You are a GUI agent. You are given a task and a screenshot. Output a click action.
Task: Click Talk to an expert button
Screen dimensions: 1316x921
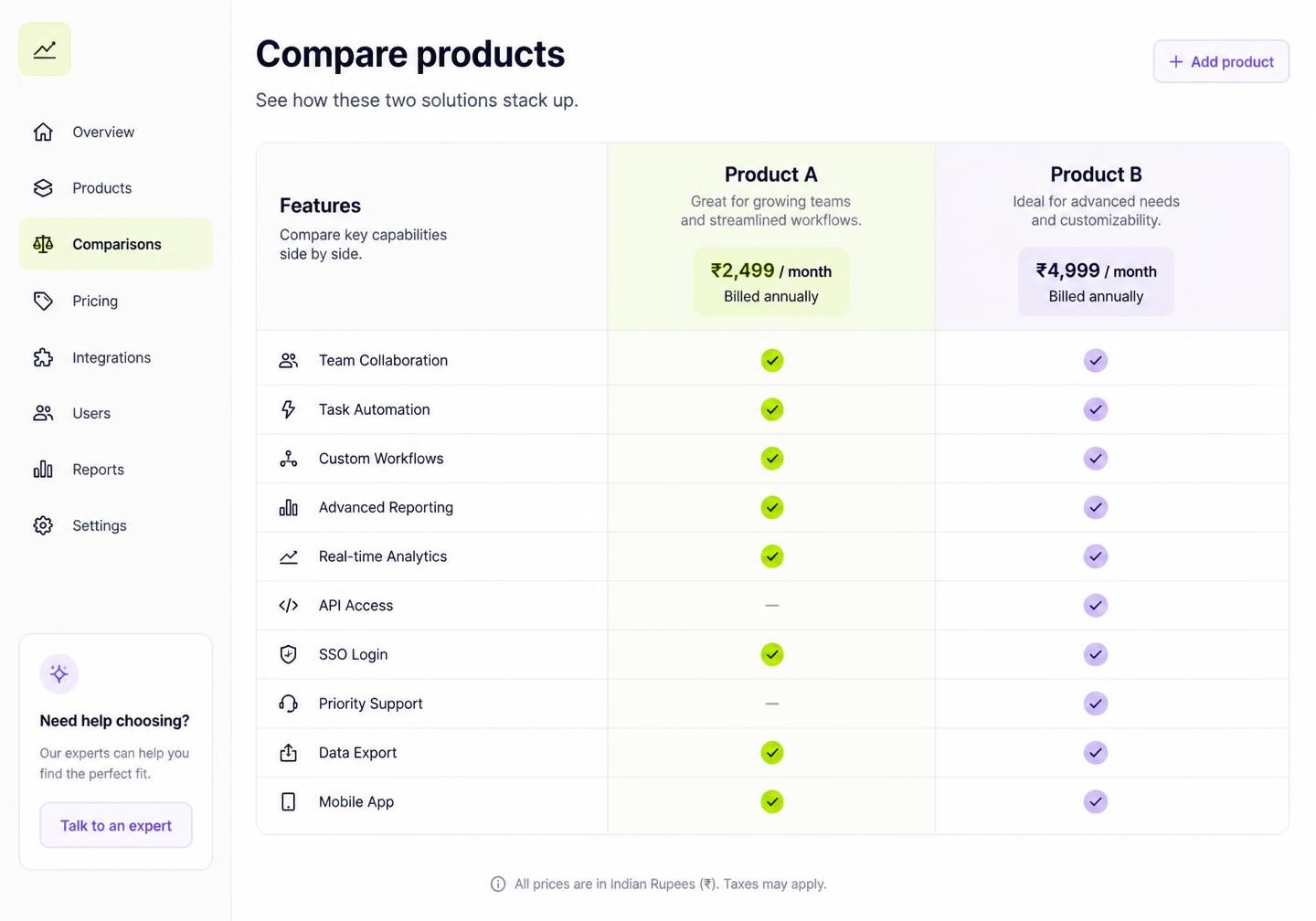pyautogui.click(x=116, y=826)
